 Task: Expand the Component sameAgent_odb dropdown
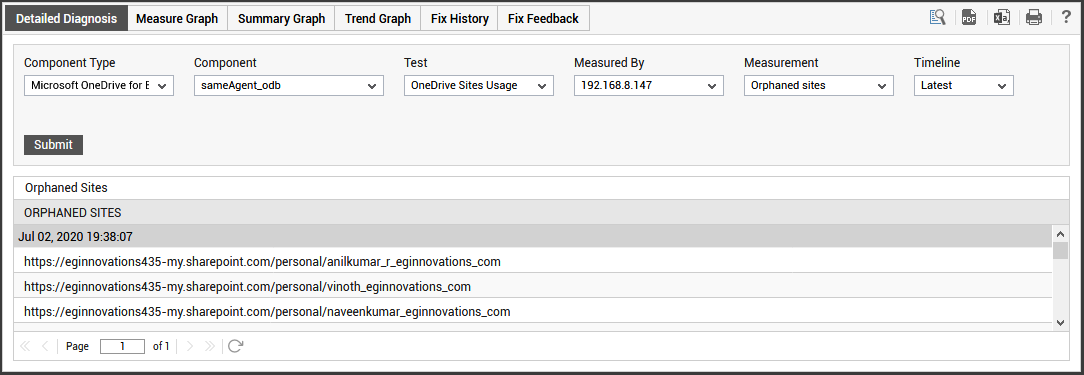(289, 86)
